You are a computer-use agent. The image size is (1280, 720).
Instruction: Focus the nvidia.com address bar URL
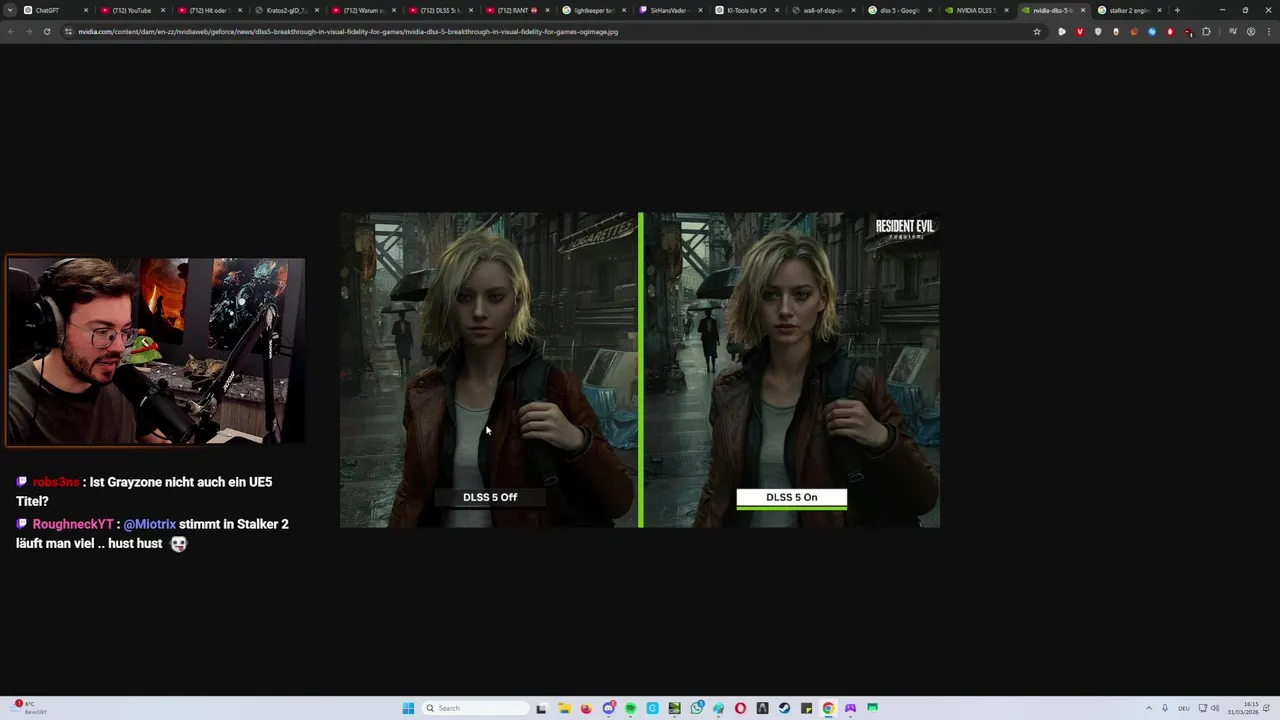coord(348,32)
